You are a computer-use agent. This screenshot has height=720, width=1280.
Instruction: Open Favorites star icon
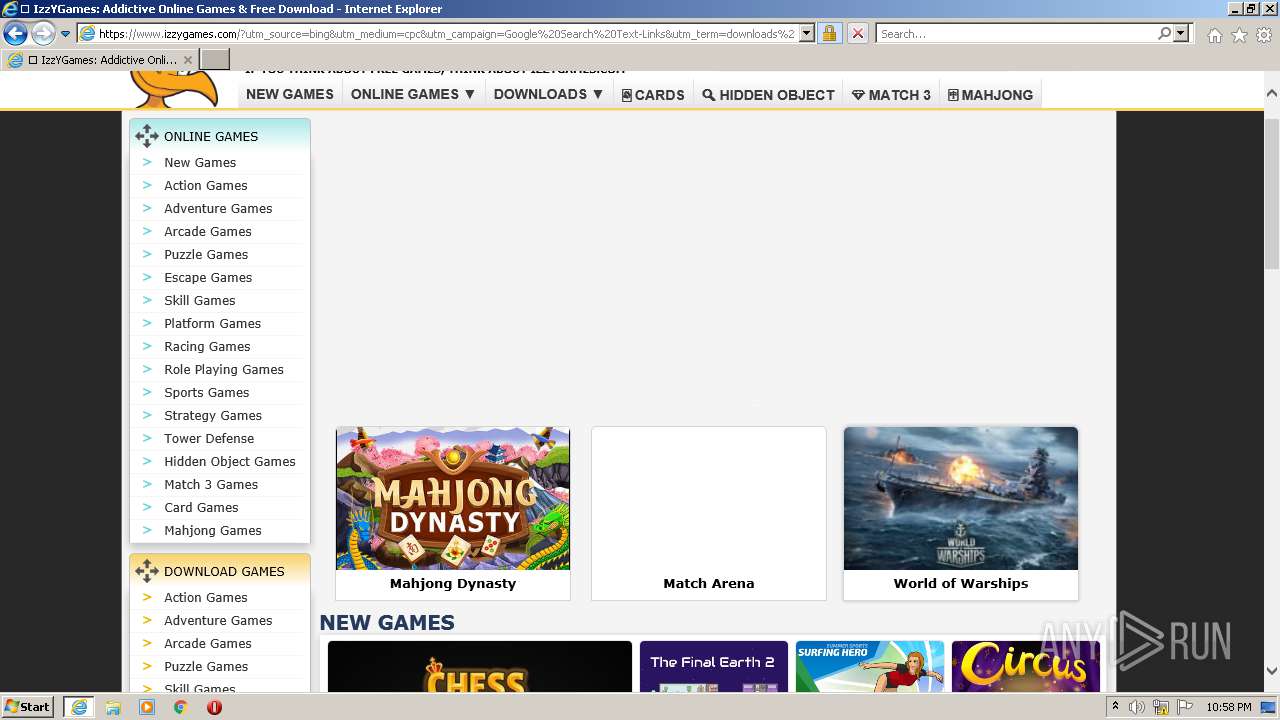[1239, 35]
